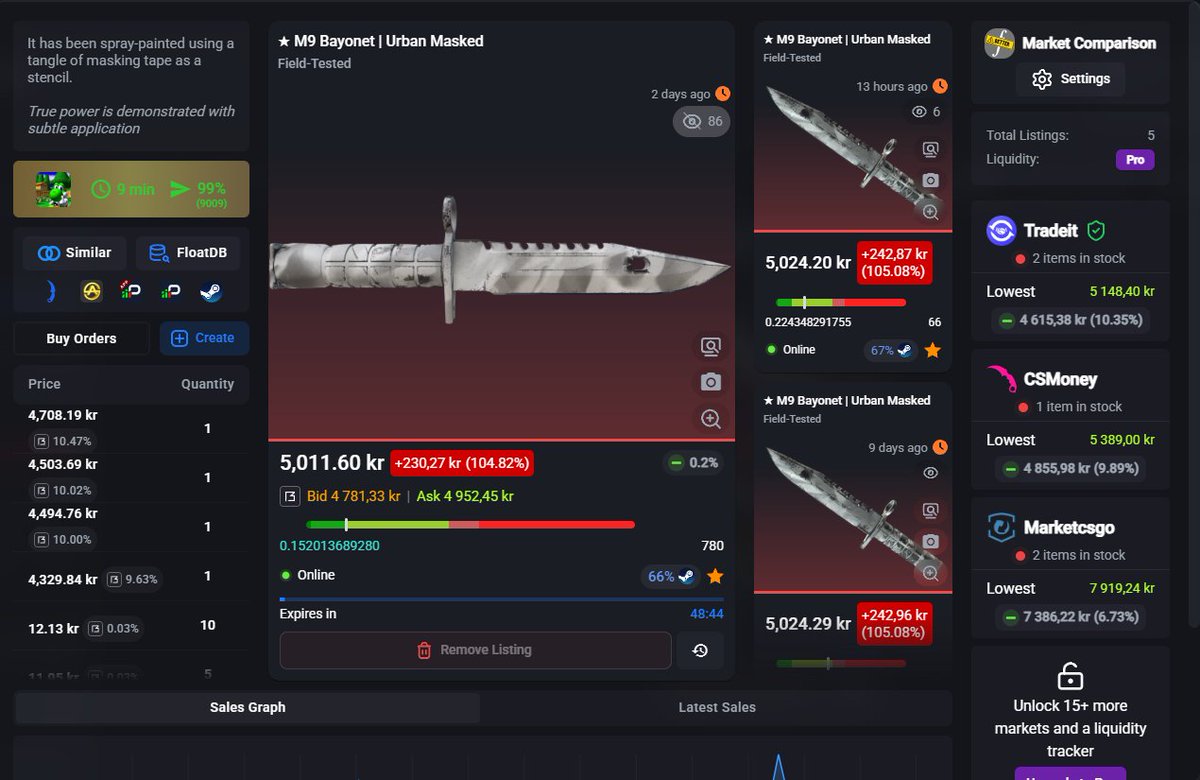Open the Steam icon link under FloatDB
This screenshot has height=780, width=1200.
pyautogui.click(x=210, y=292)
